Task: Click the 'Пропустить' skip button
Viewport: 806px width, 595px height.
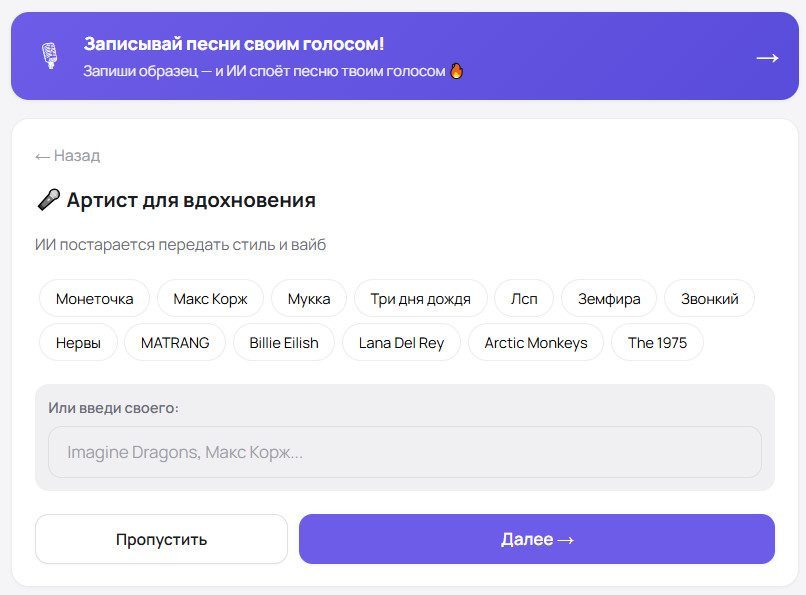Action: [161, 539]
